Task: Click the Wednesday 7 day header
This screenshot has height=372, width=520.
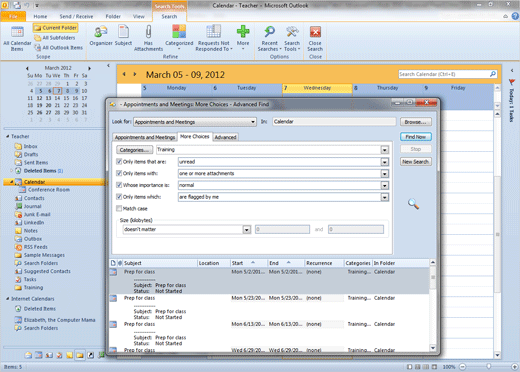Action: (x=317, y=88)
